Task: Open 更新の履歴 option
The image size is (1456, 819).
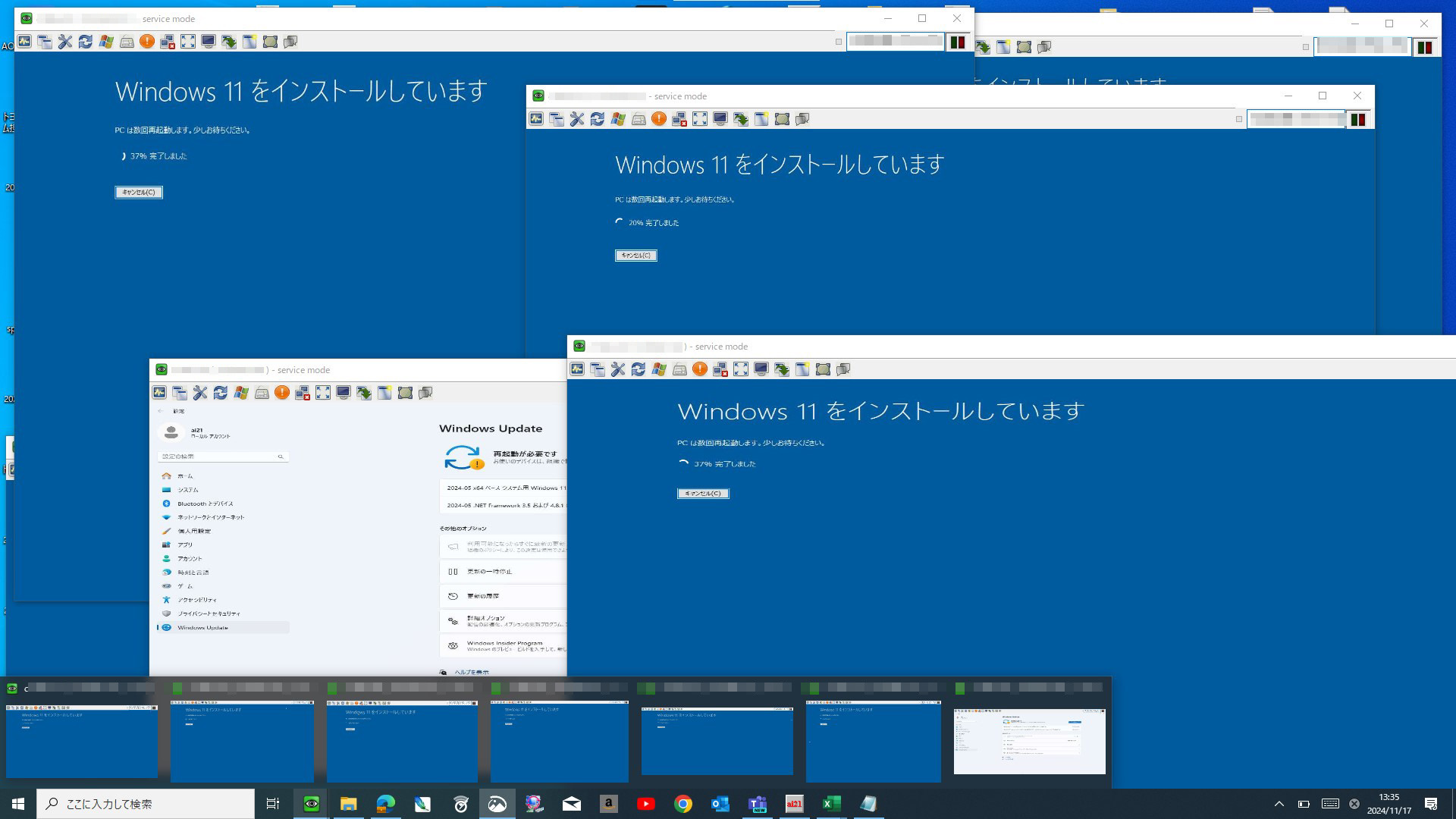Action: pyautogui.click(x=504, y=596)
